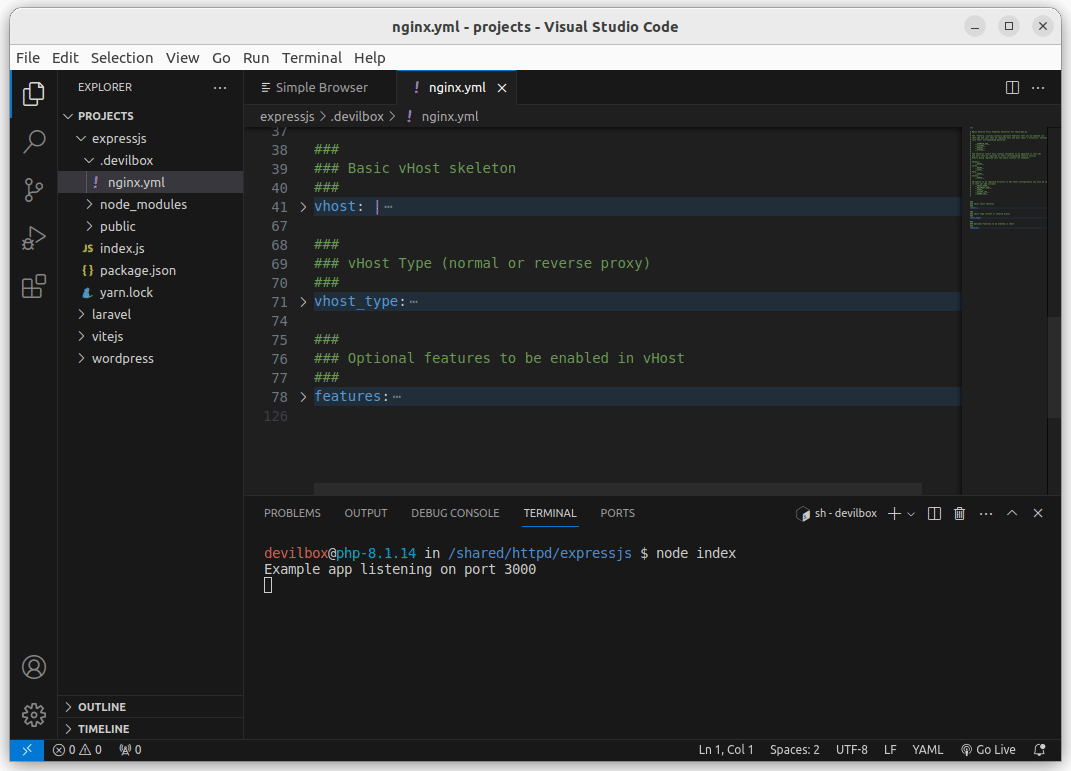
Task: Switch to the DEBUG CONSOLE tab
Action: (x=455, y=513)
